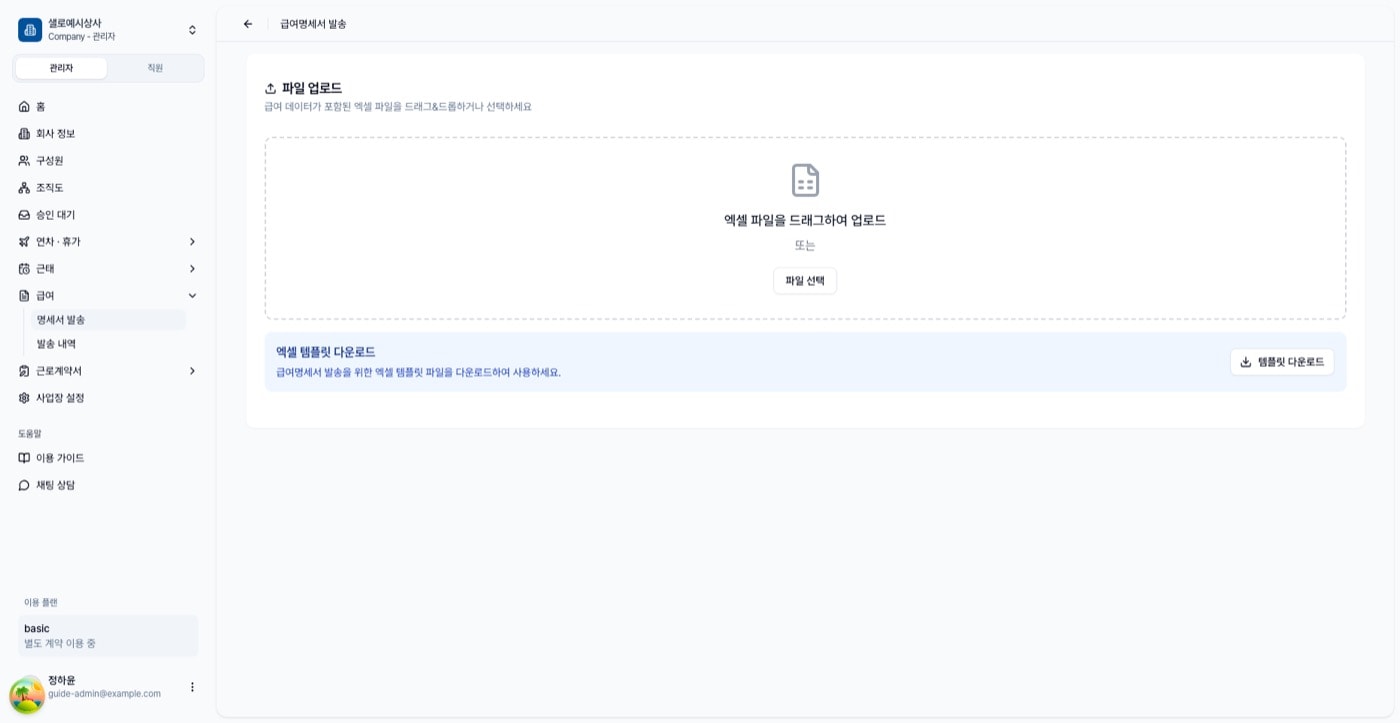Screen dimensions: 1400x723
Task: Click the 조직도 org chart icon
Action: pyautogui.click(x=24, y=187)
